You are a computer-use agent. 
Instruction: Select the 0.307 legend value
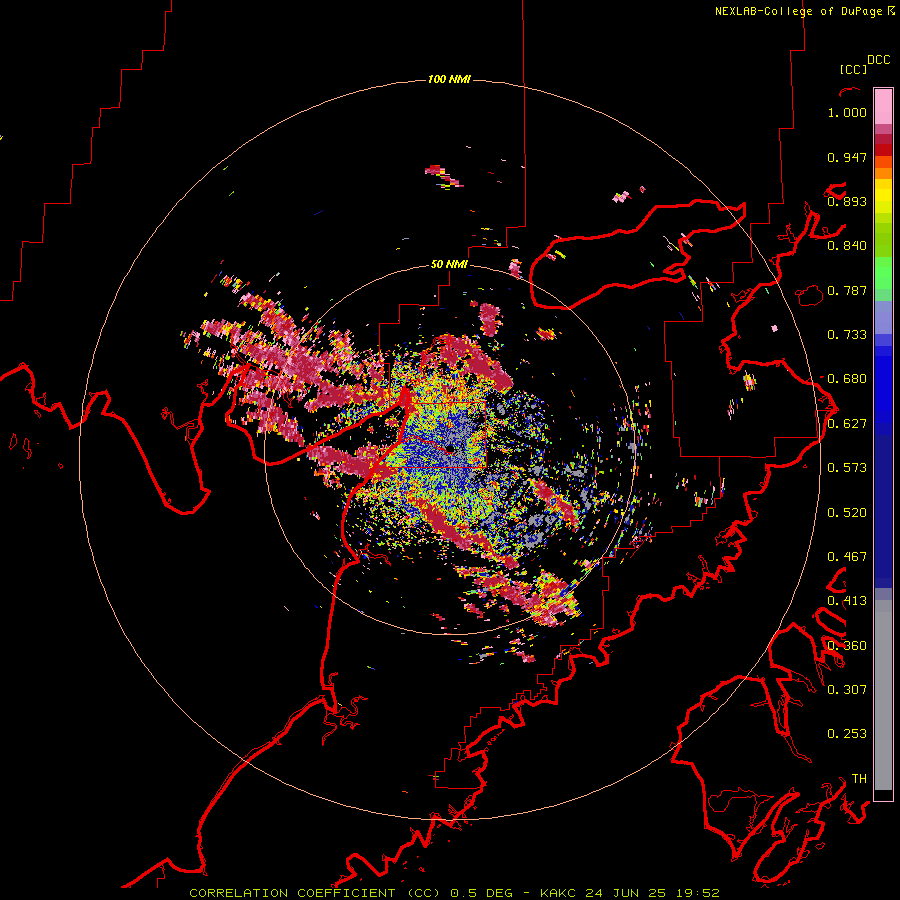[x=847, y=690]
